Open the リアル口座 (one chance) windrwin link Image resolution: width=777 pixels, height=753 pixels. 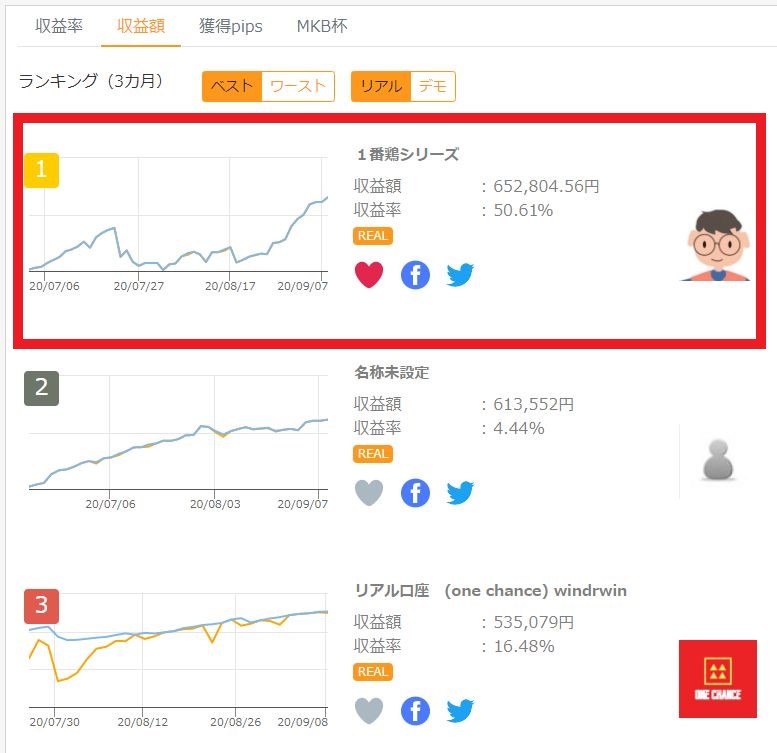[490, 590]
